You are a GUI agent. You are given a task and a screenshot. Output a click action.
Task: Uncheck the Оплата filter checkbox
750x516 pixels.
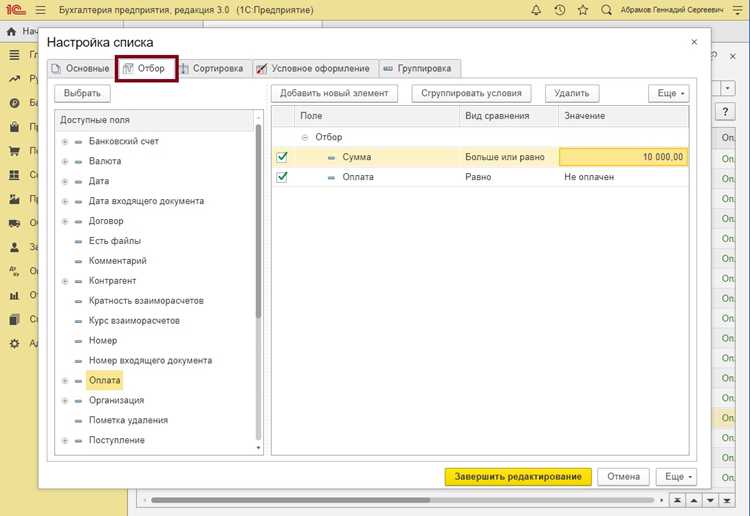[x=282, y=177]
